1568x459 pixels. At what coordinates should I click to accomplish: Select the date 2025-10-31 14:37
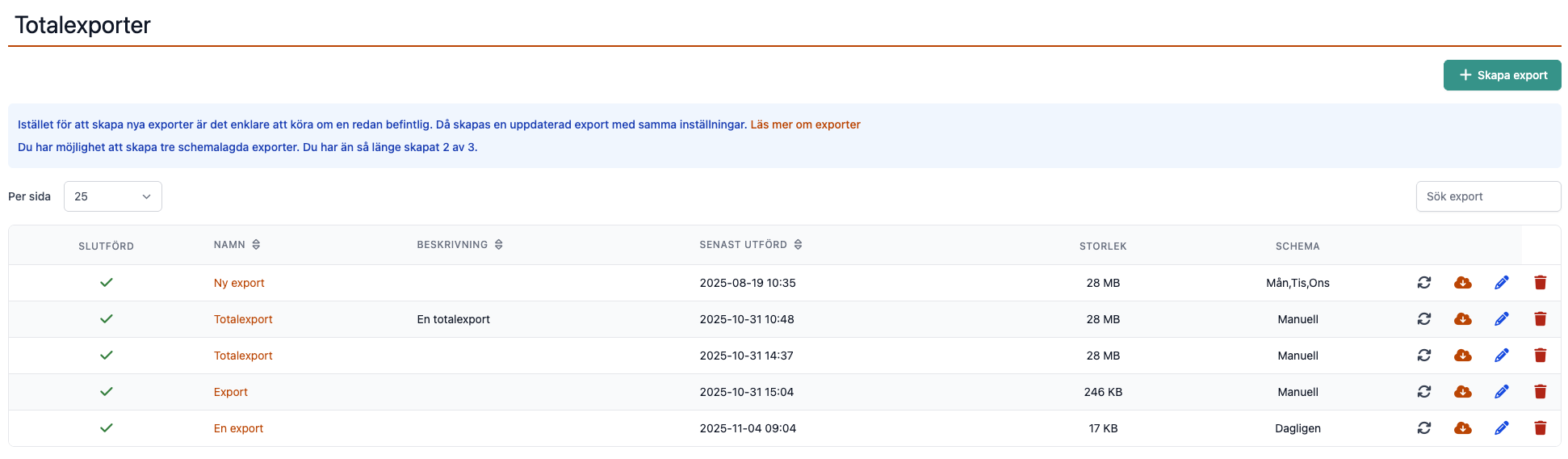[747, 356]
